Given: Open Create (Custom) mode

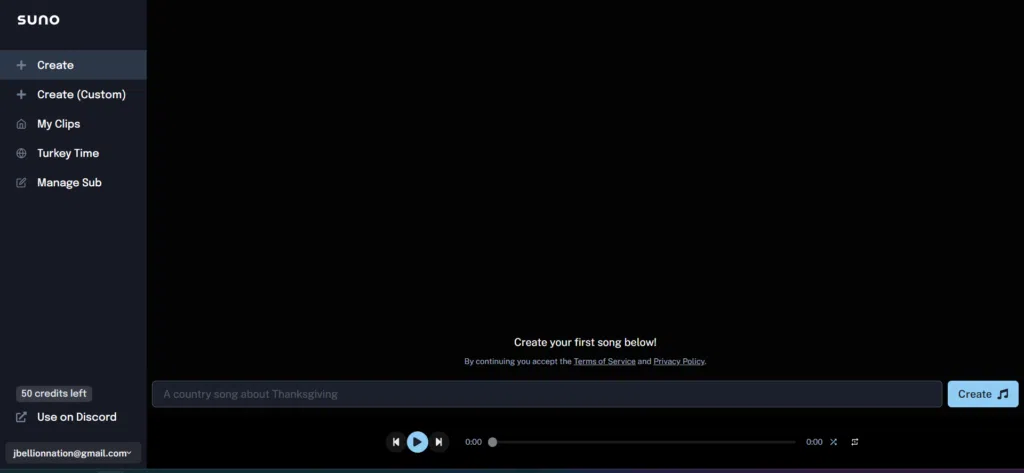Looking at the screenshot, I should point(81,95).
